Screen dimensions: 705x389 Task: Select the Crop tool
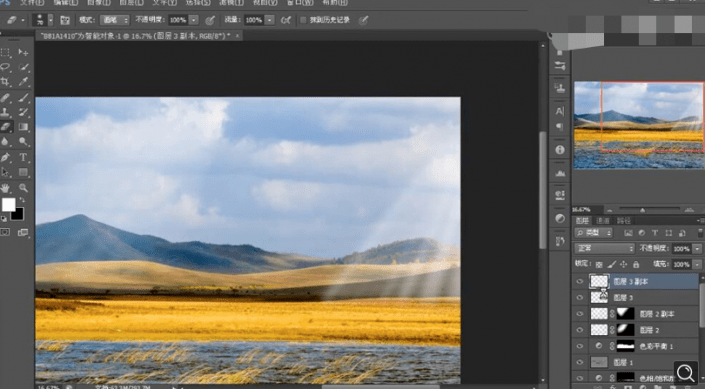point(5,82)
